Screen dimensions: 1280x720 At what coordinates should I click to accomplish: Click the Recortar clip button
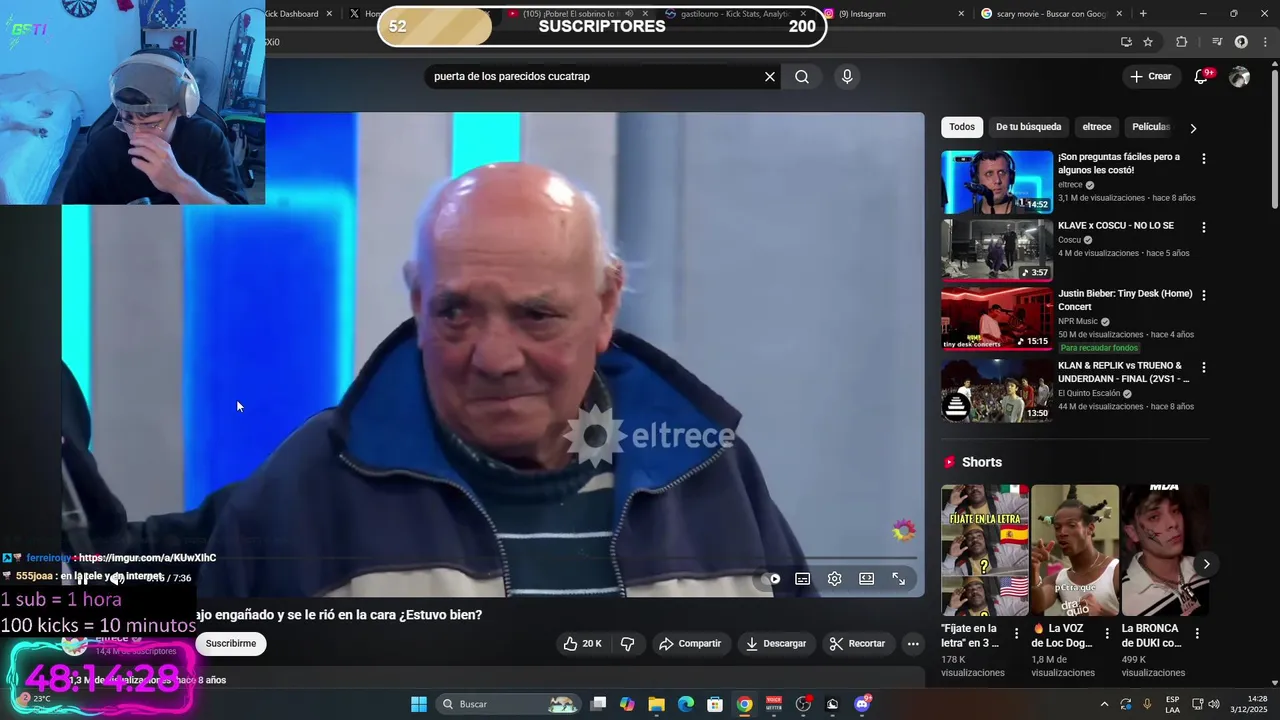click(x=857, y=644)
